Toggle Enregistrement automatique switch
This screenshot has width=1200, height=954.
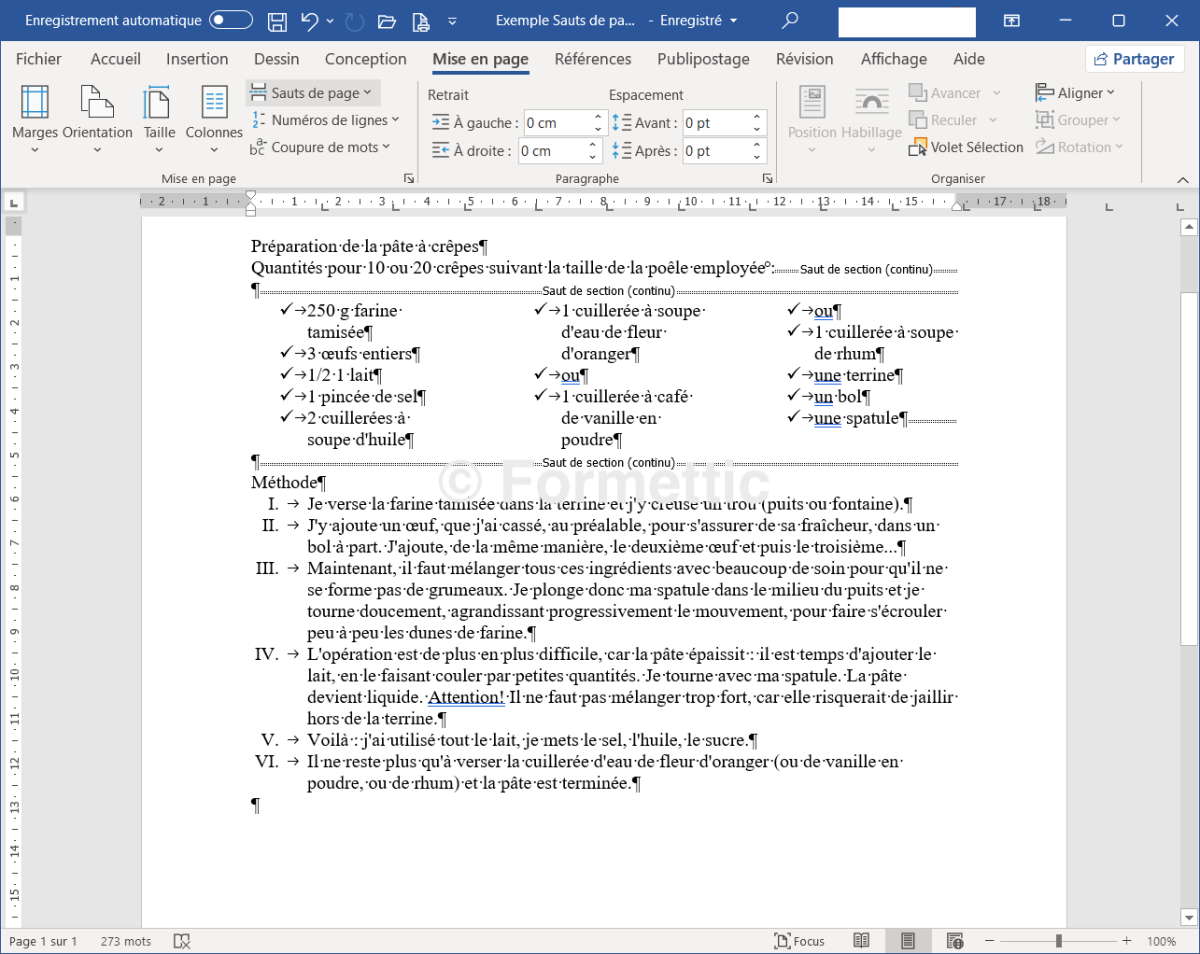[x=230, y=20]
